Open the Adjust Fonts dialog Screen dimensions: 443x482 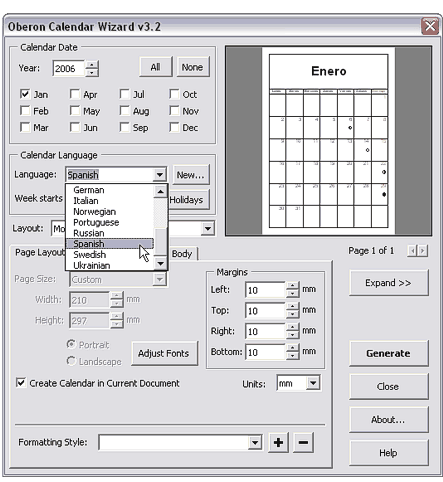[x=164, y=353]
